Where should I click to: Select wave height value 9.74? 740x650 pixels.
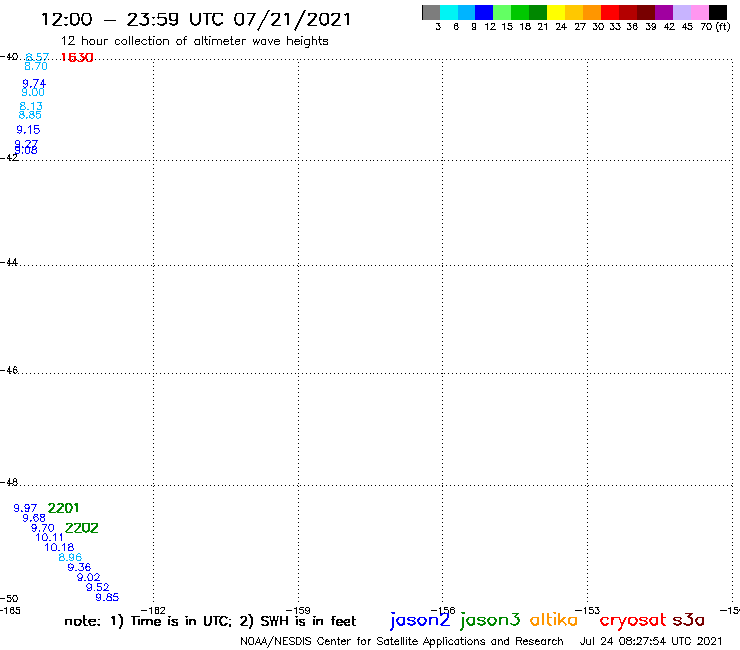click(34, 84)
